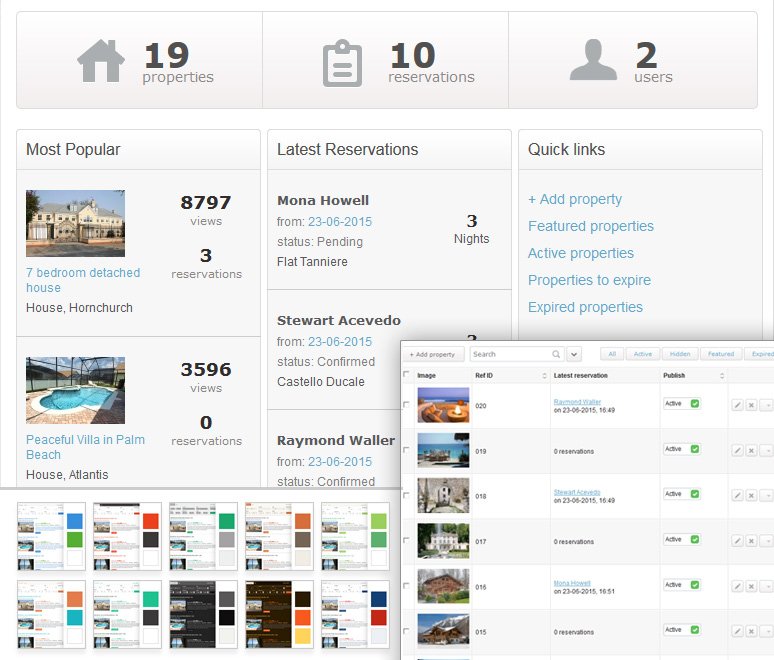Edit property 018 with the pencil icon
774x660 pixels.
[737, 496]
